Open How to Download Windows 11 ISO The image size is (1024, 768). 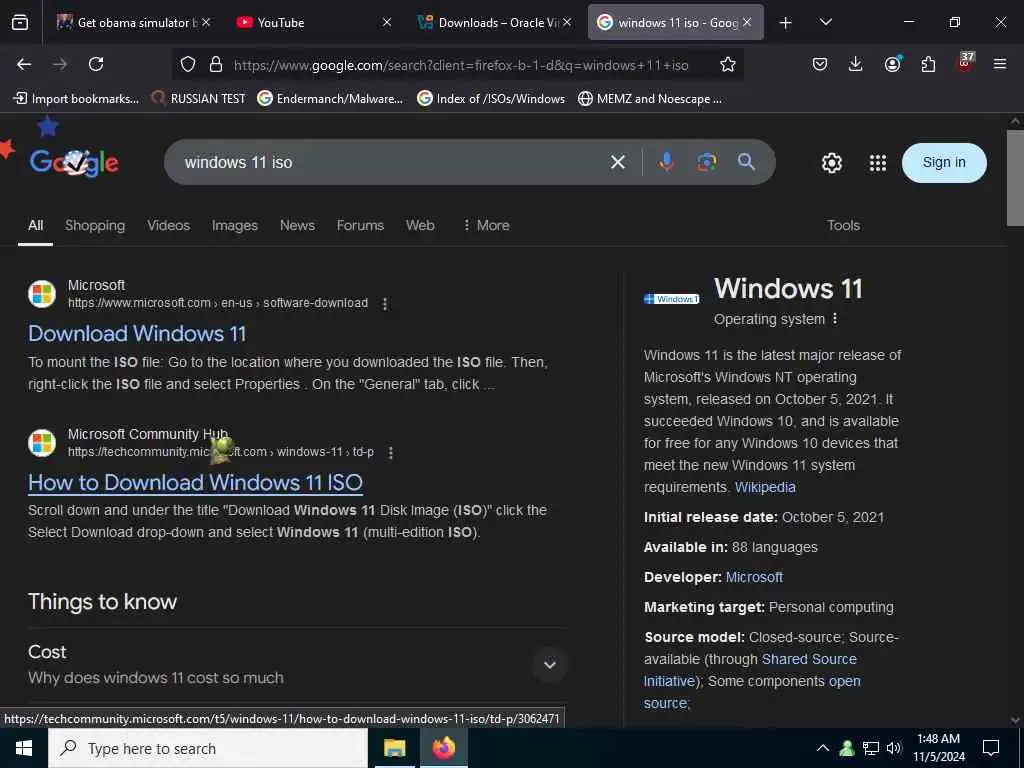click(195, 483)
